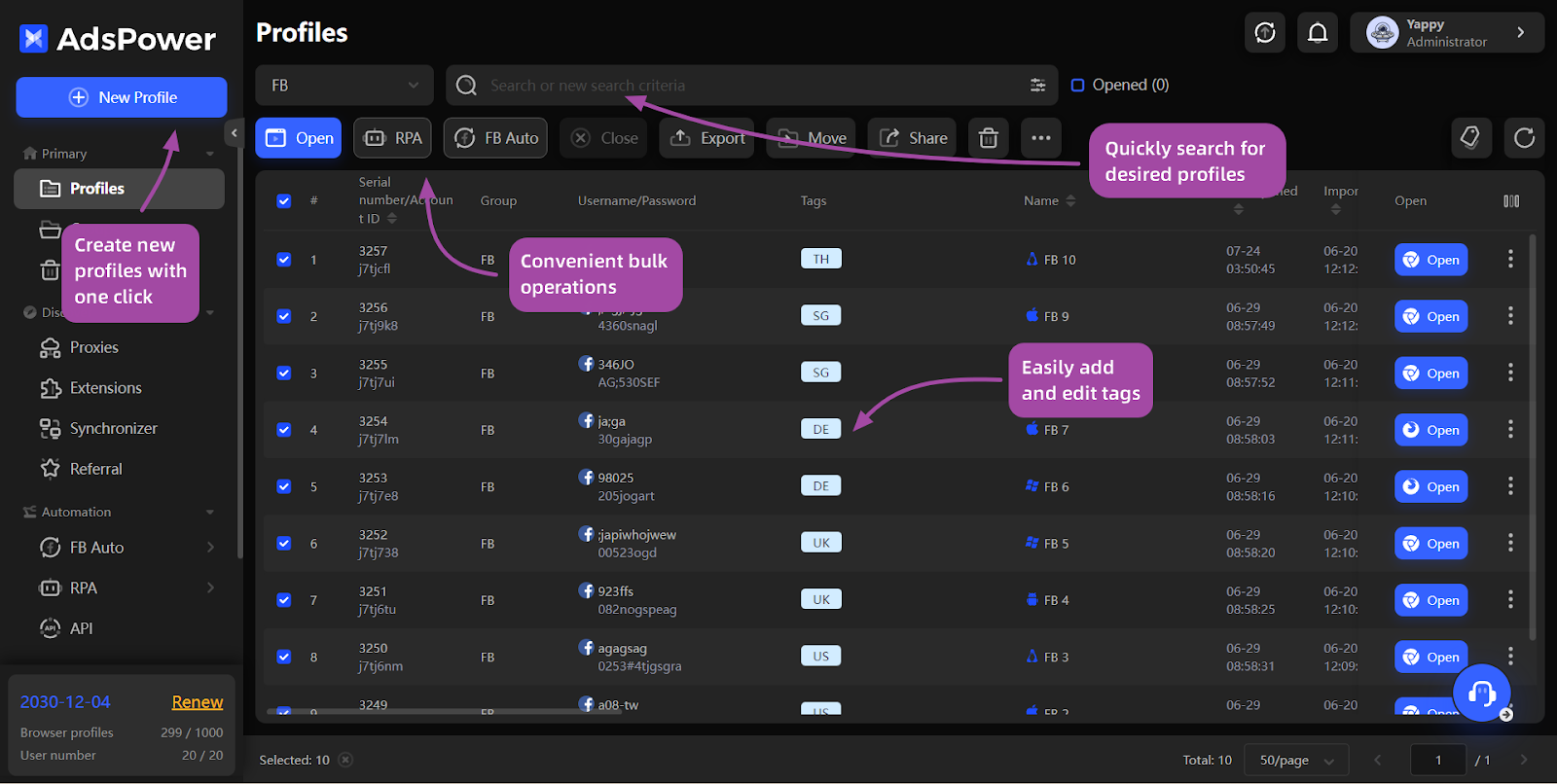Clear the selected 10 count
Screen dimensions: 1557x784
(x=345, y=760)
